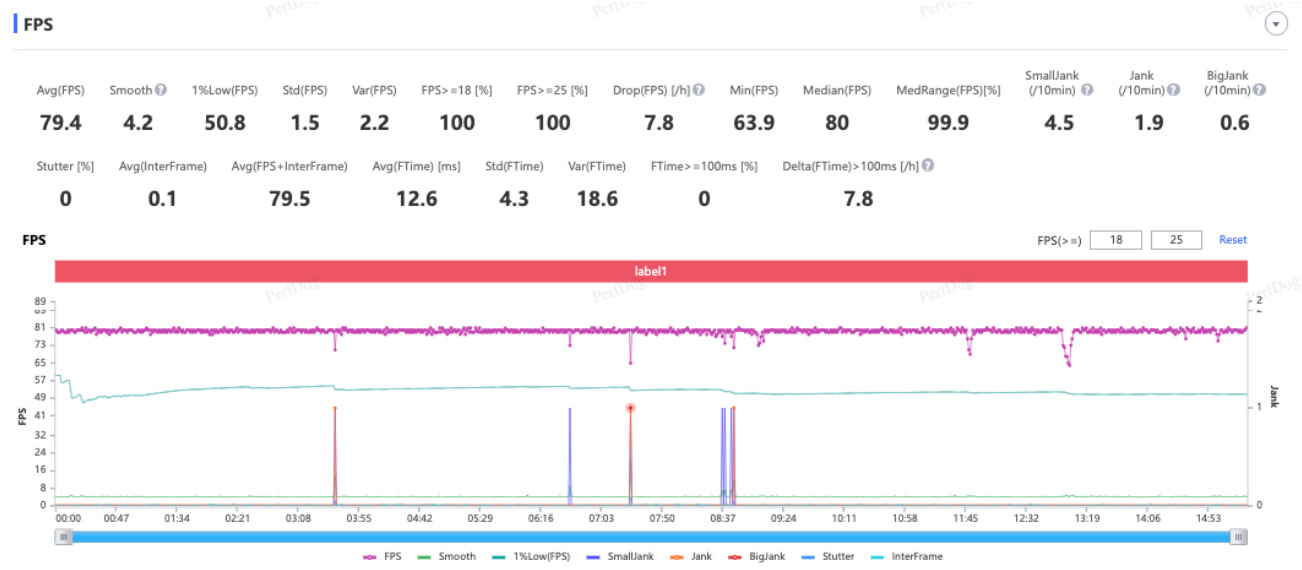Click the Avg(FTime) [ms] value 12.6
1302x570 pixels.
416,199
